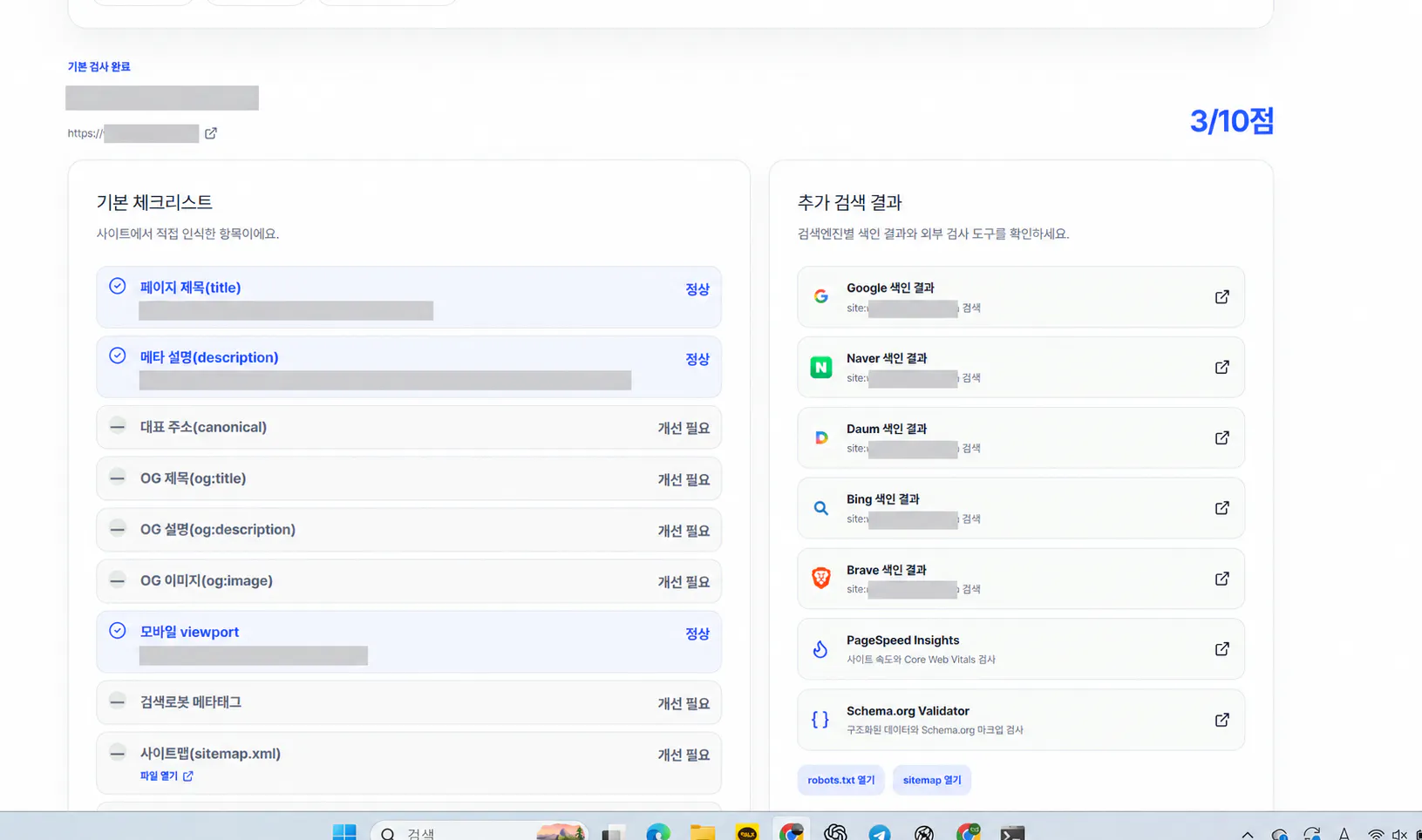Image resolution: width=1422 pixels, height=840 pixels.
Task: Open Brave 색인 결과 external link icon
Action: (x=1222, y=579)
